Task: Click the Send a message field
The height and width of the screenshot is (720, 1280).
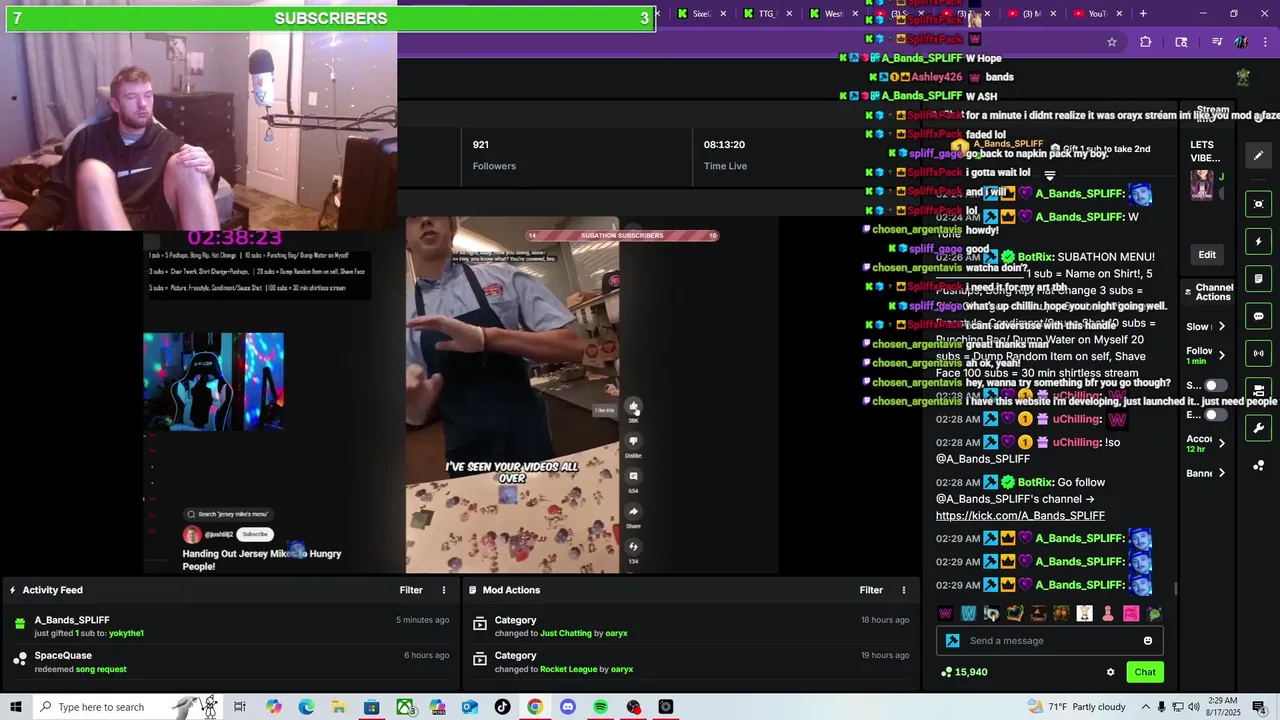Action: pos(1049,641)
